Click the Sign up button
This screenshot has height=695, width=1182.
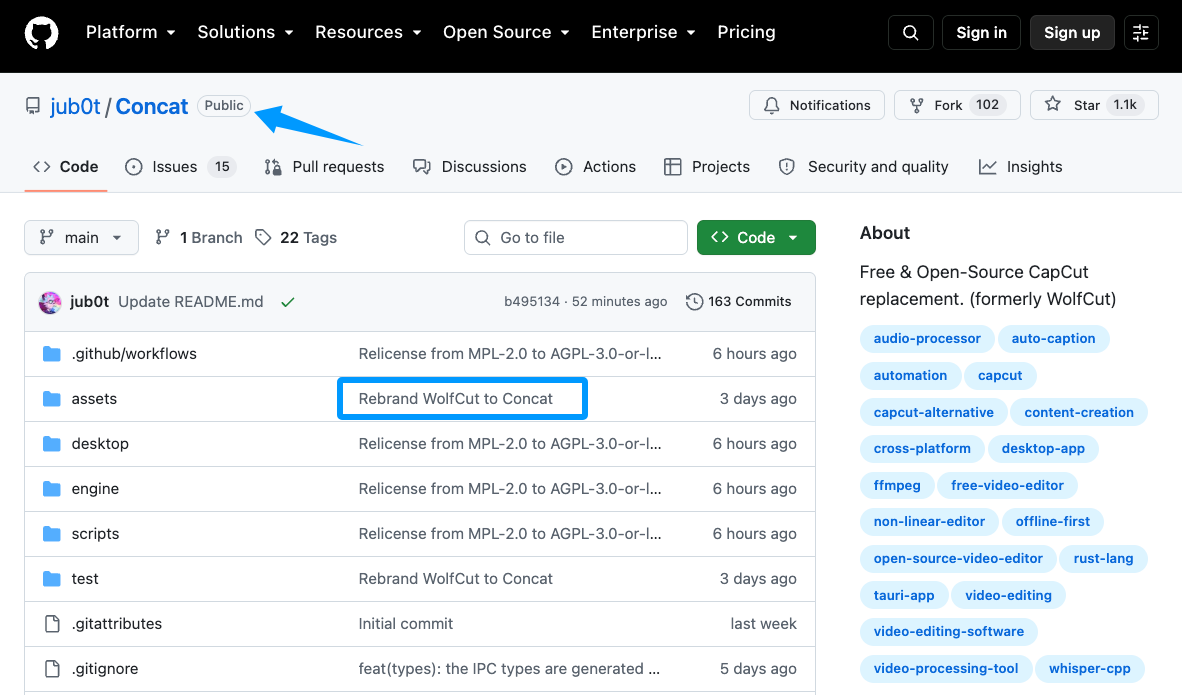click(1072, 32)
